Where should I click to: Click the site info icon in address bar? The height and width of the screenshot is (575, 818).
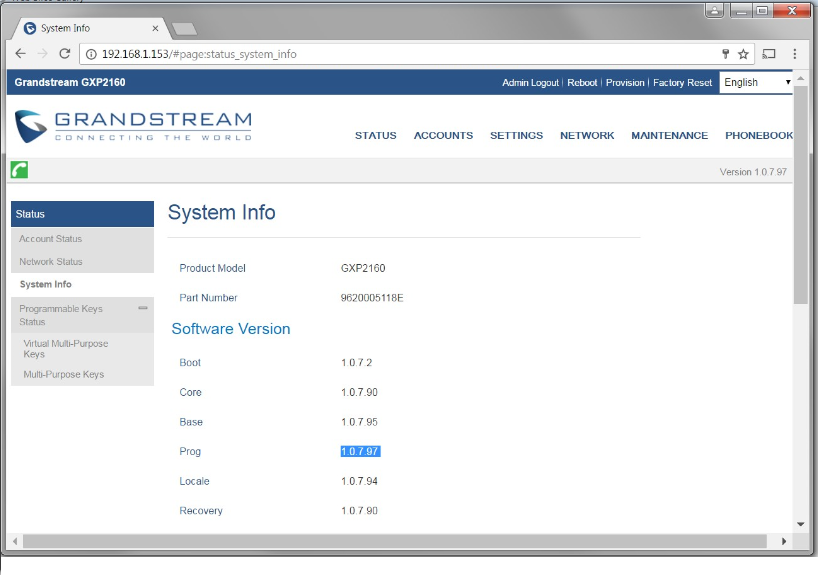coord(91,54)
